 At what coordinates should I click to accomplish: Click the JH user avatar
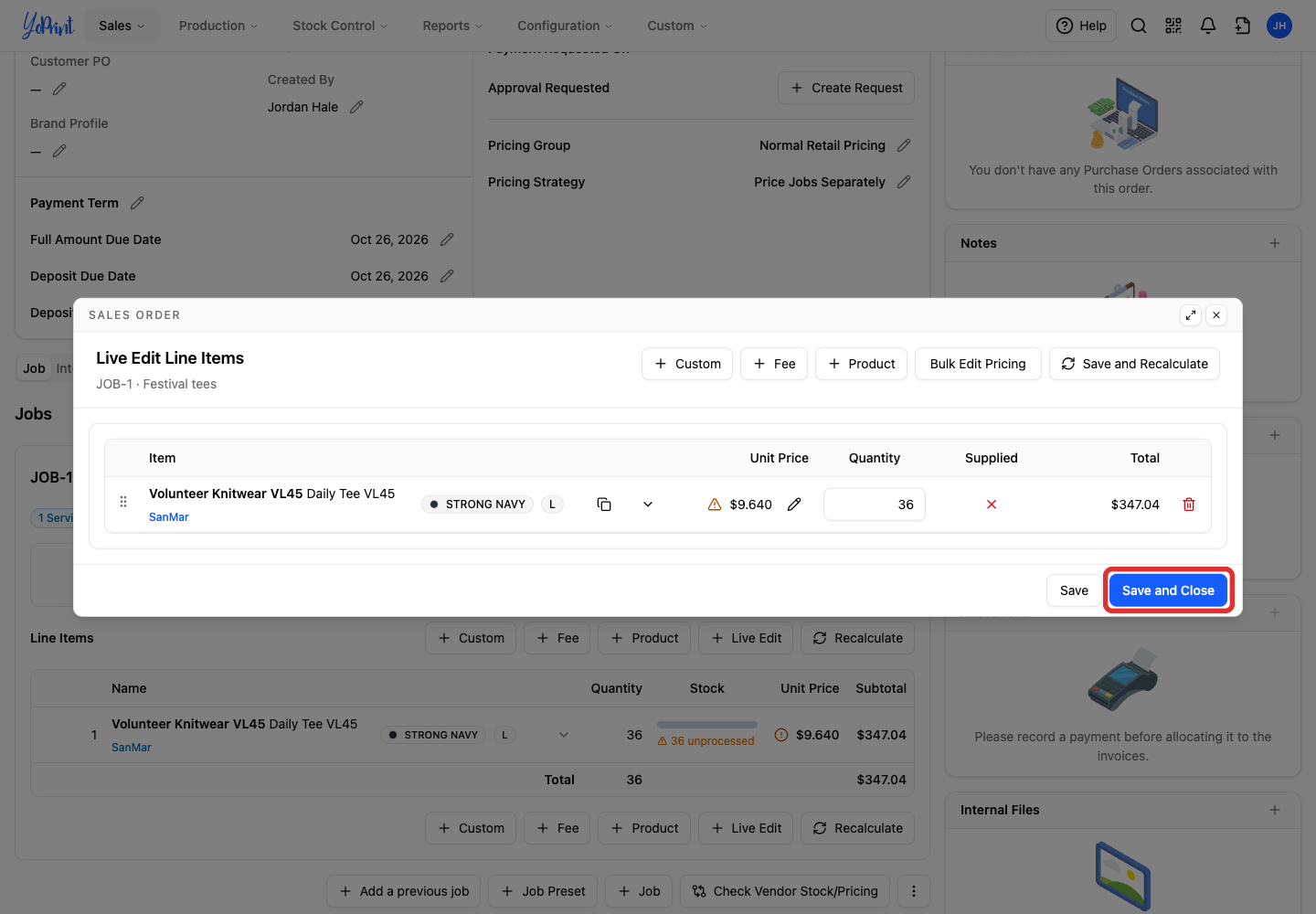(1279, 26)
